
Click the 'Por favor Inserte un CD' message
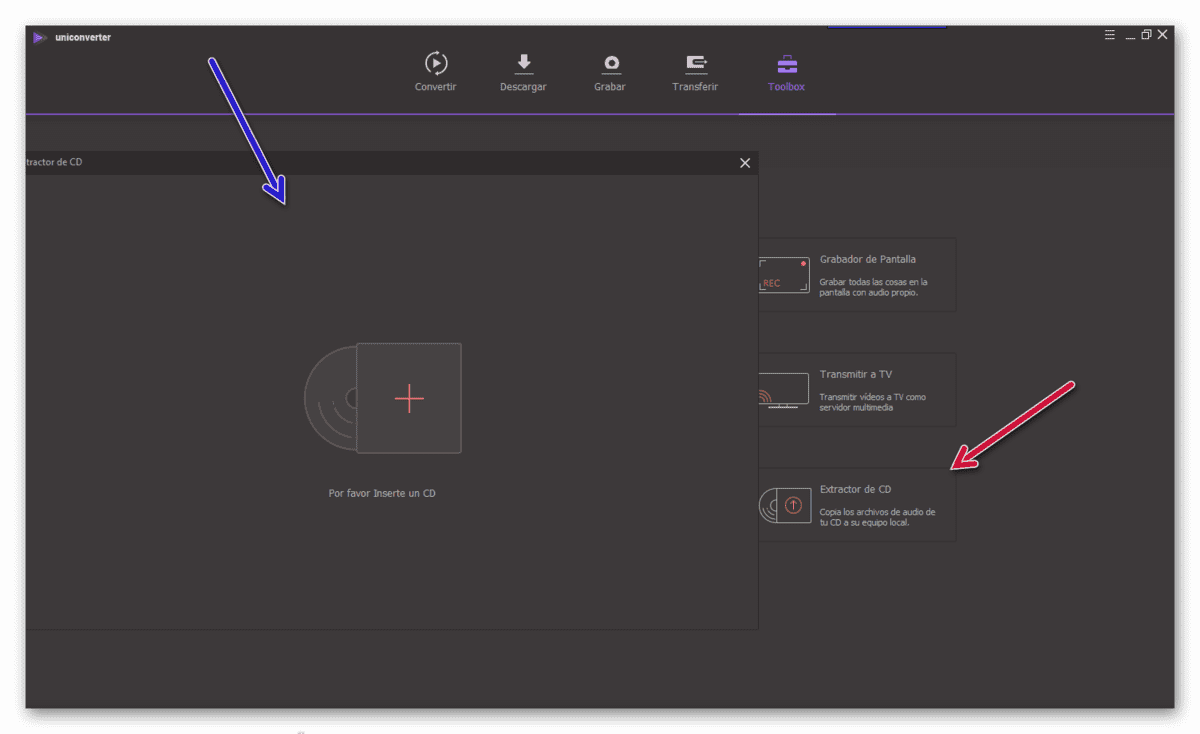point(382,493)
